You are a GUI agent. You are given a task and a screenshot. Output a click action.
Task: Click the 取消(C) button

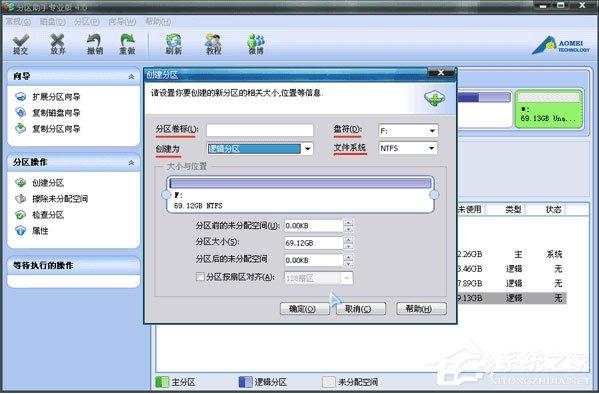point(361,308)
